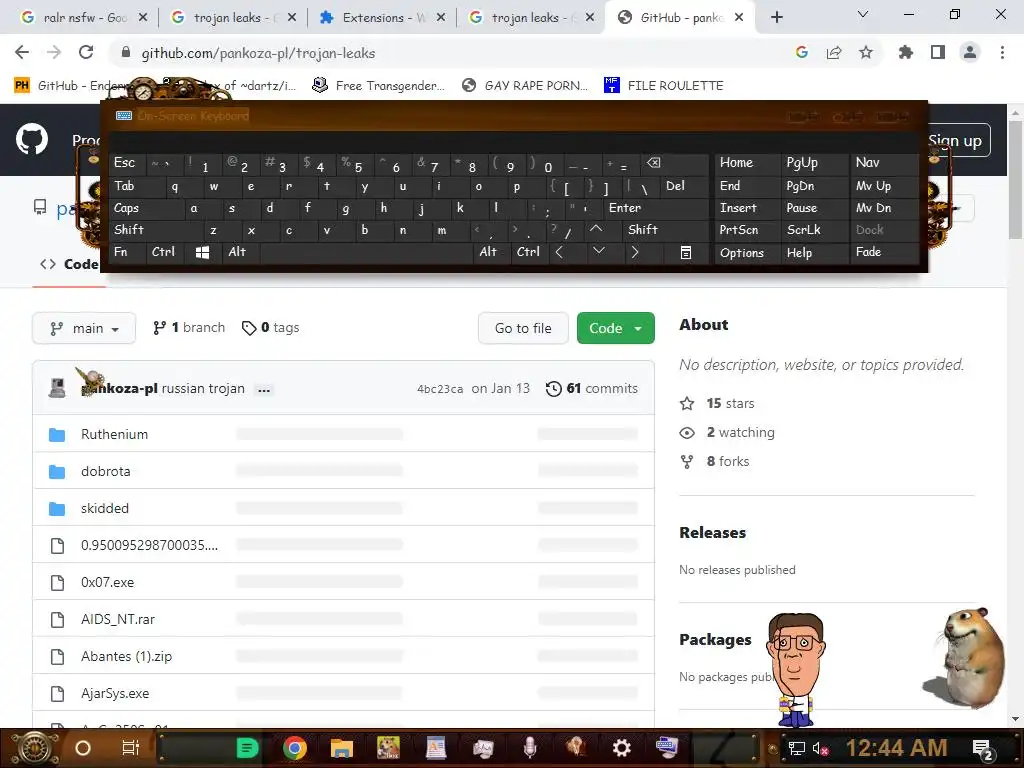This screenshot has height=768, width=1024.
Task: Tap the left arrow key on the keyboard
Action: (559, 252)
